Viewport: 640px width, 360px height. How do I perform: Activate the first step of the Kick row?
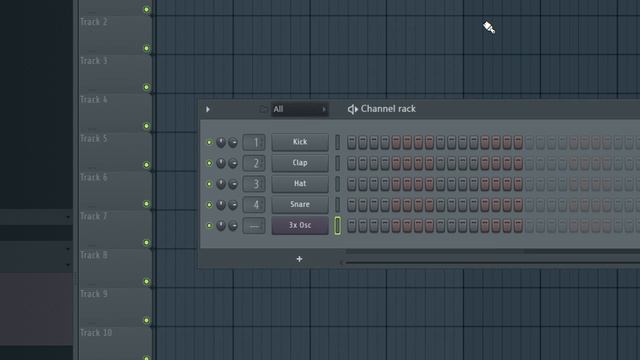[351, 142]
